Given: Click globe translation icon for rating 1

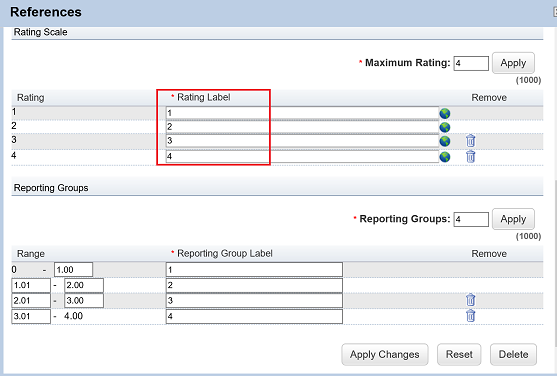Looking at the screenshot, I should tap(445, 113).
